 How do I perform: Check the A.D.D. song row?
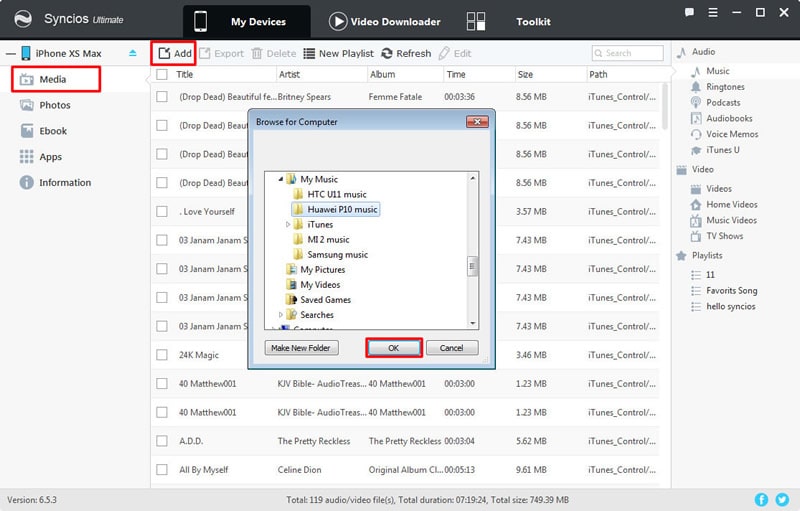point(162,441)
